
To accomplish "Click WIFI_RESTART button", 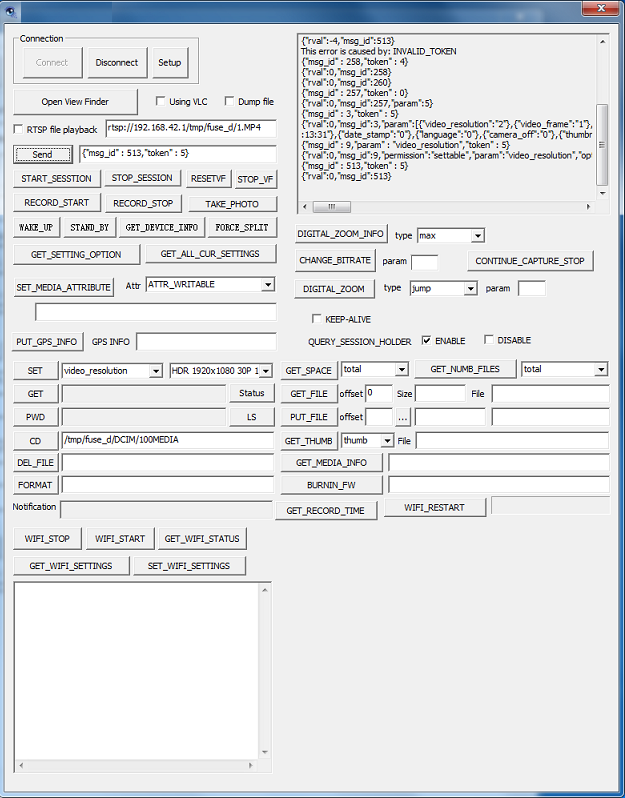I will pos(435,507).
